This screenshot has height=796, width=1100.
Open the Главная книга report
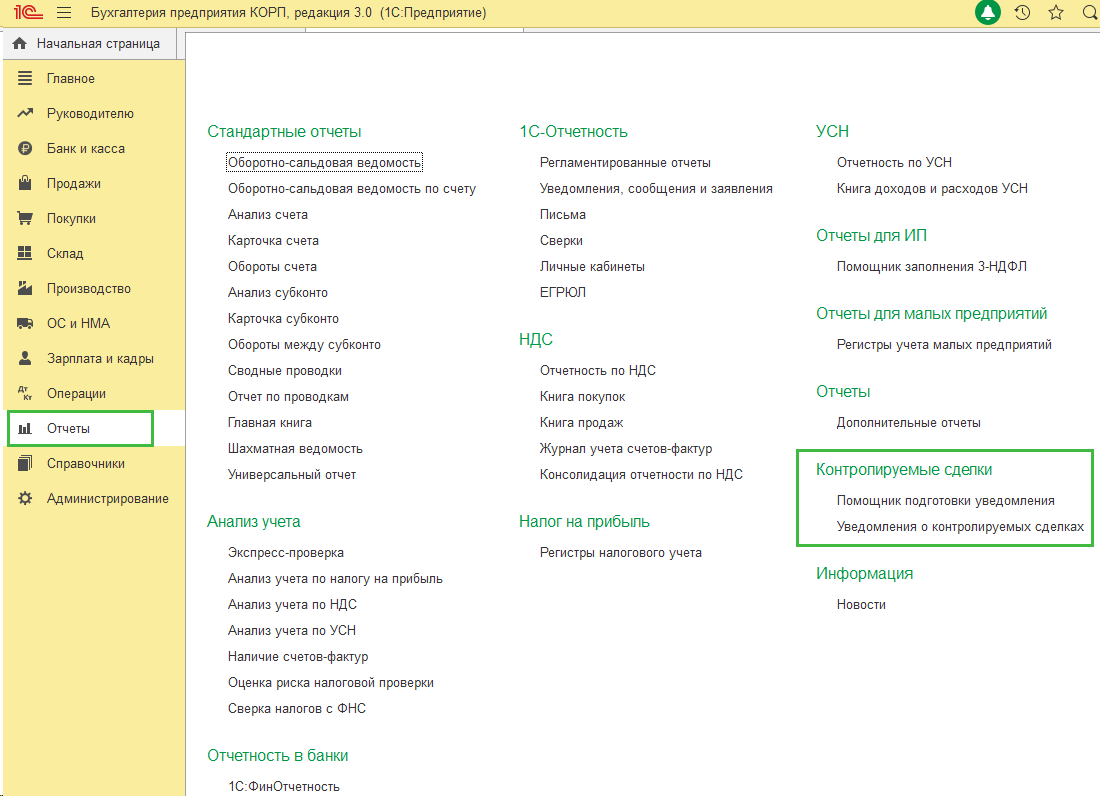(269, 422)
